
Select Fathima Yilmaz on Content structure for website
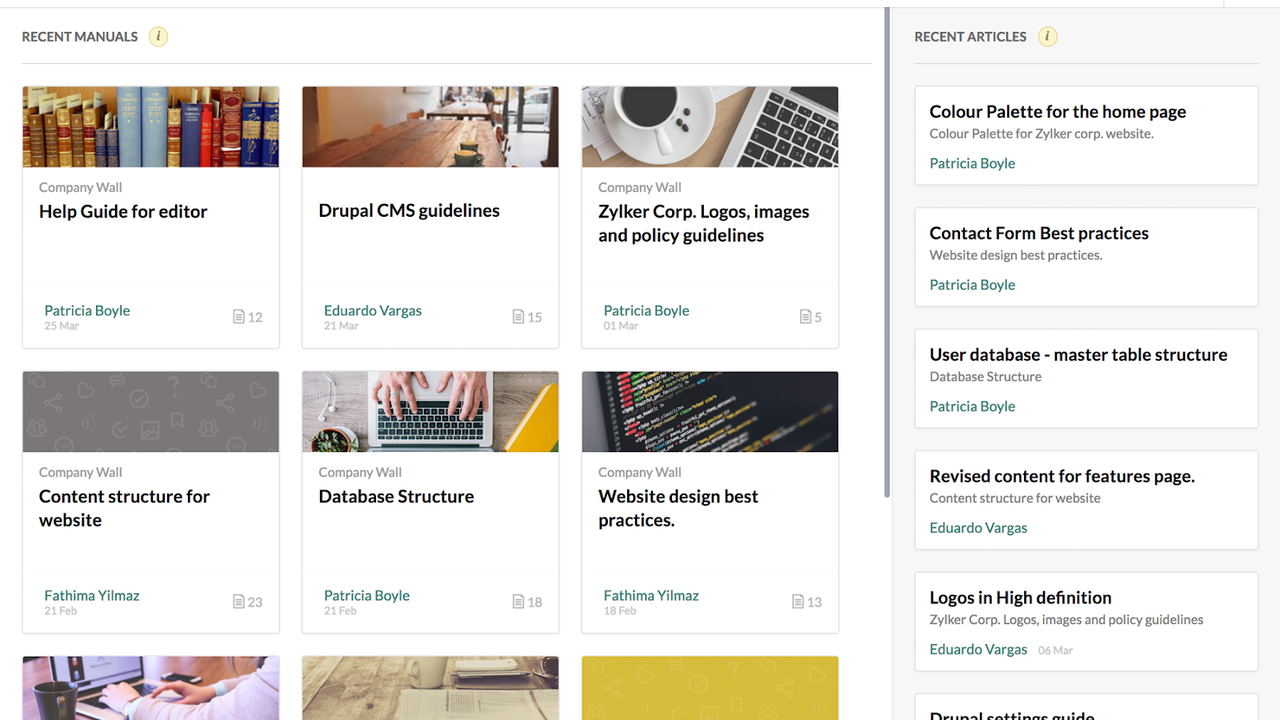click(x=91, y=595)
